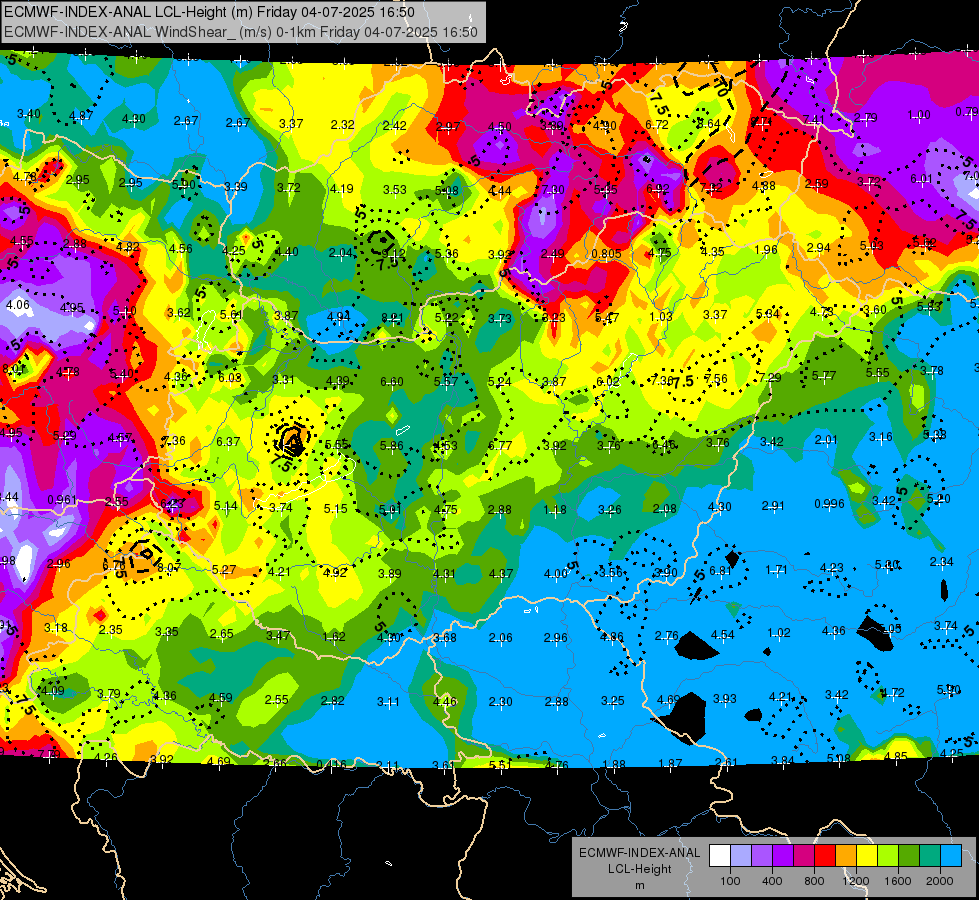Click the wind shear value 1.18
The width and height of the screenshot is (979, 900).
coord(554,510)
